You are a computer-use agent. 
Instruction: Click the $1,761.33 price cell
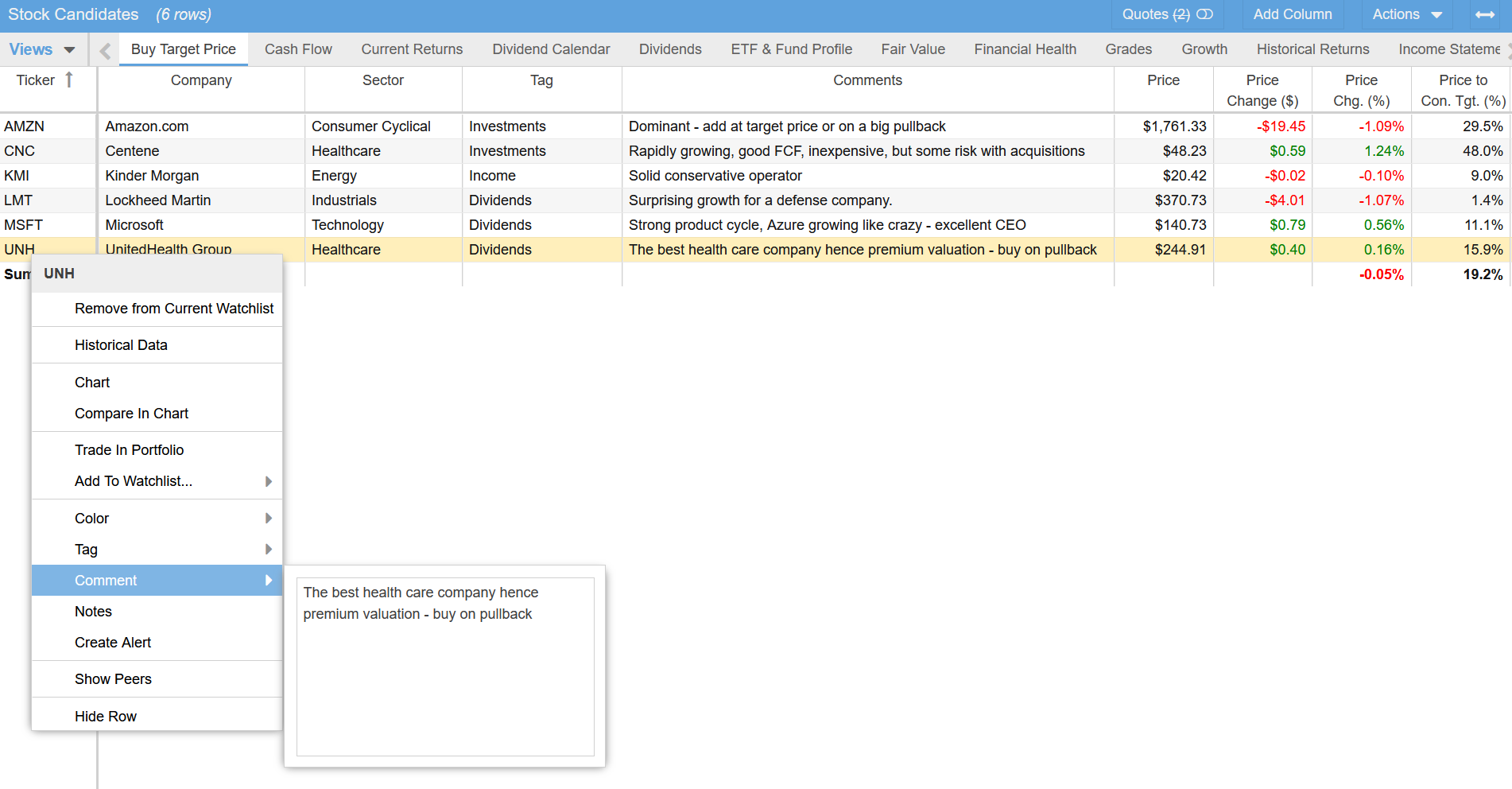tap(1163, 126)
